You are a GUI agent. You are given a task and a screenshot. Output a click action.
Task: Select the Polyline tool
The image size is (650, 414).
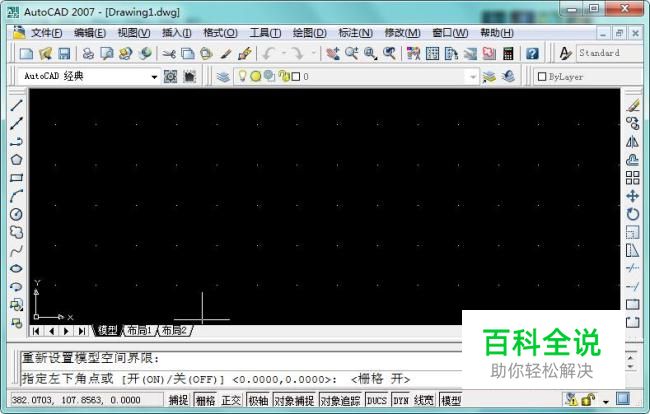coord(16,142)
